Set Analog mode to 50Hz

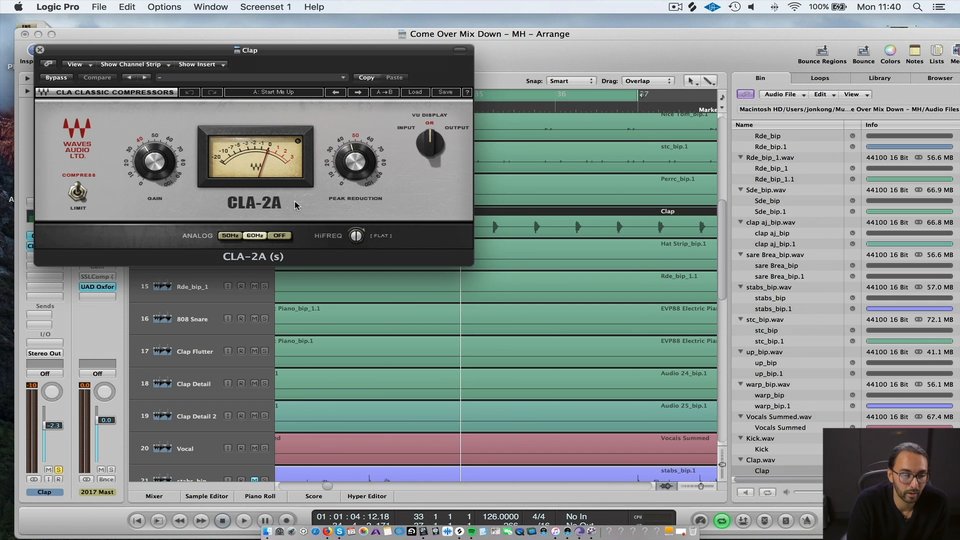(230, 235)
